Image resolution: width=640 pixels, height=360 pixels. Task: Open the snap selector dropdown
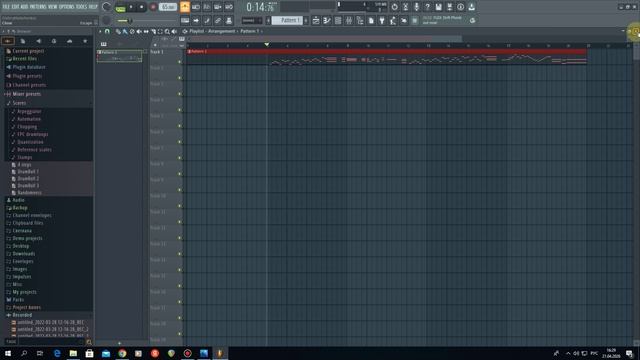coord(251,20)
